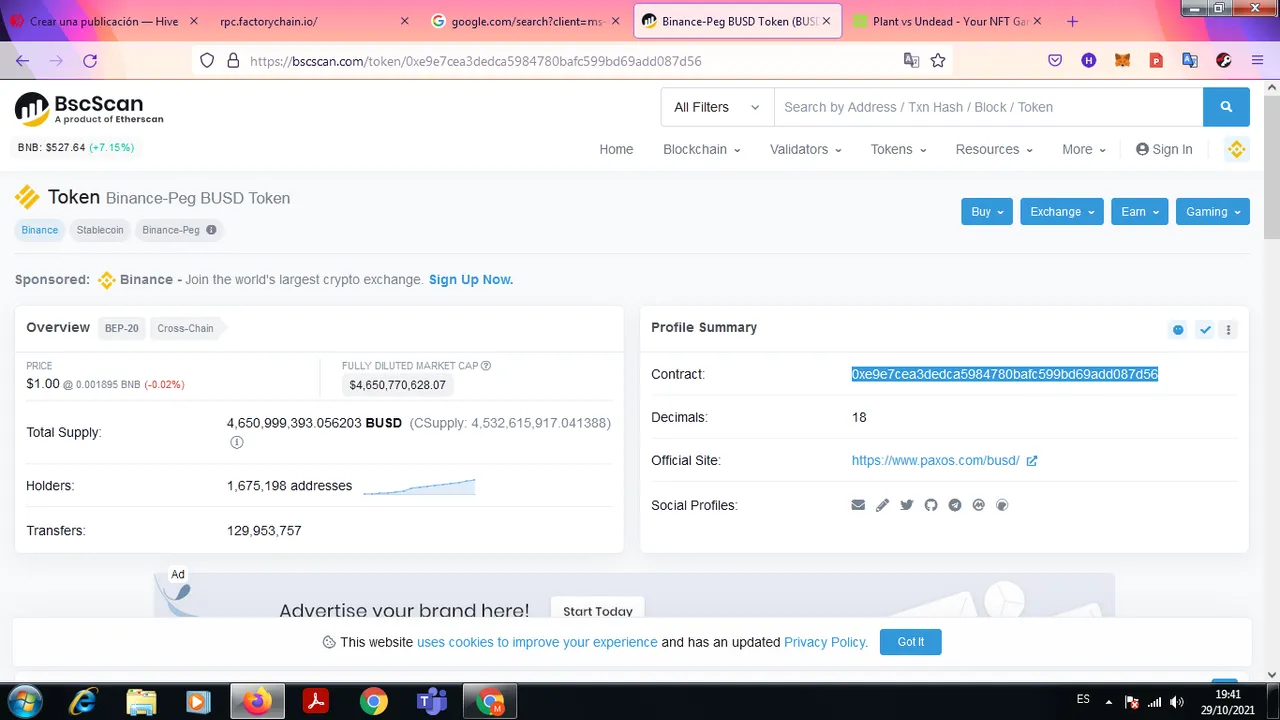Open 'uses cookies to improve your experience' link

click(537, 642)
